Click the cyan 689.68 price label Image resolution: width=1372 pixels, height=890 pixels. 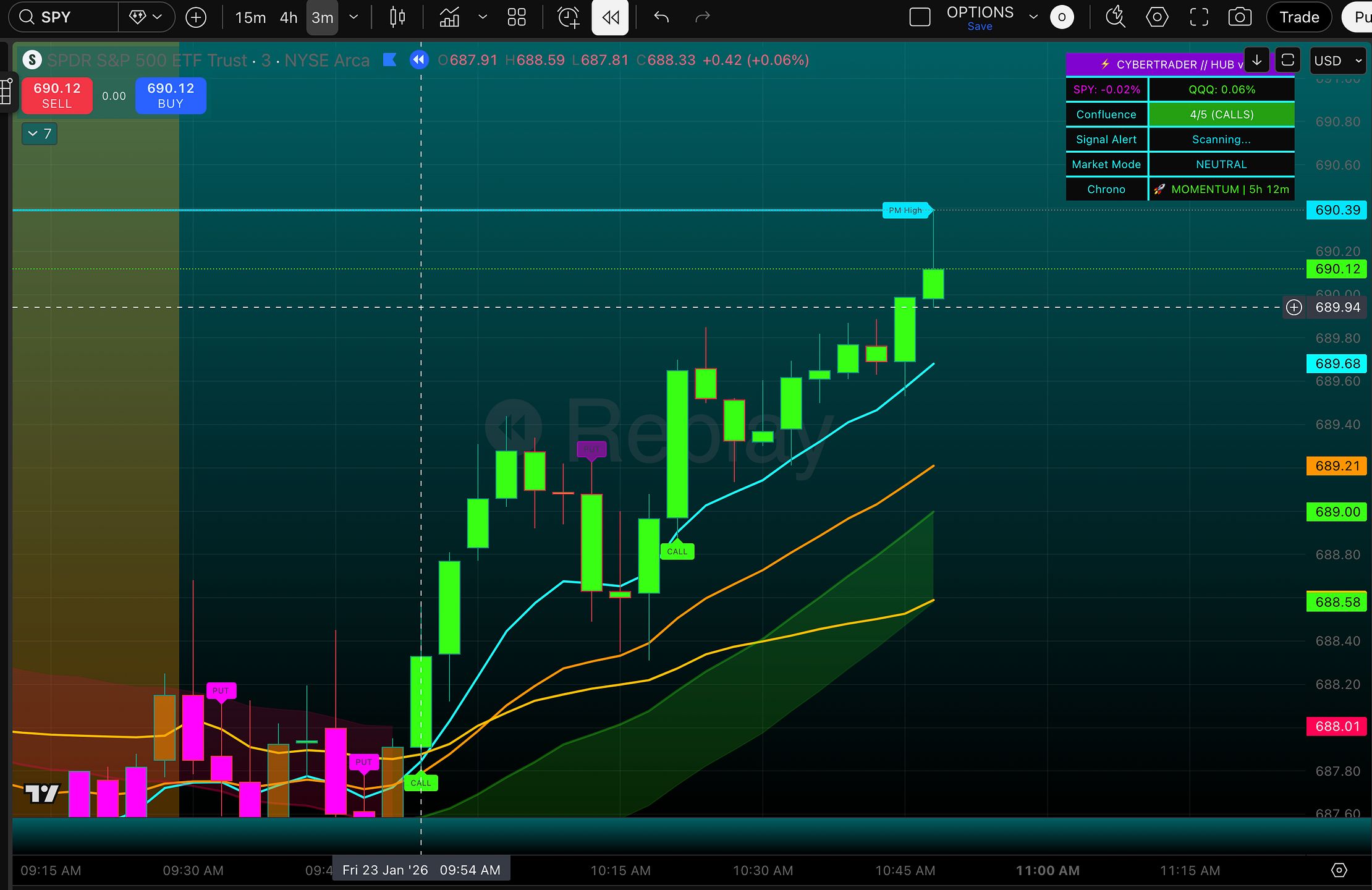[1337, 363]
